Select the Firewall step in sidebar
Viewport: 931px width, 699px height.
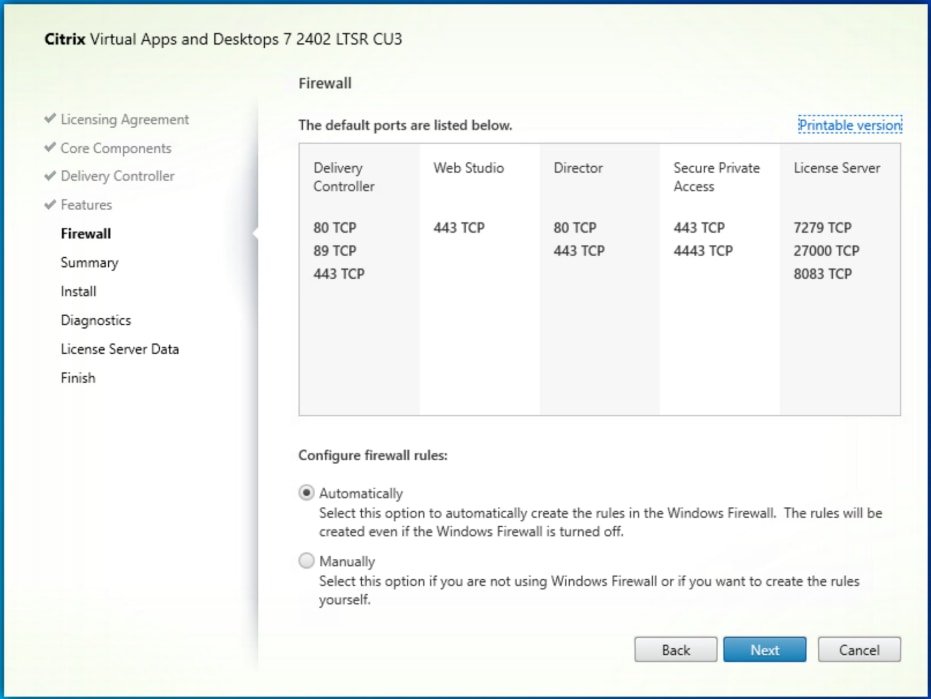pyautogui.click(x=86, y=233)
